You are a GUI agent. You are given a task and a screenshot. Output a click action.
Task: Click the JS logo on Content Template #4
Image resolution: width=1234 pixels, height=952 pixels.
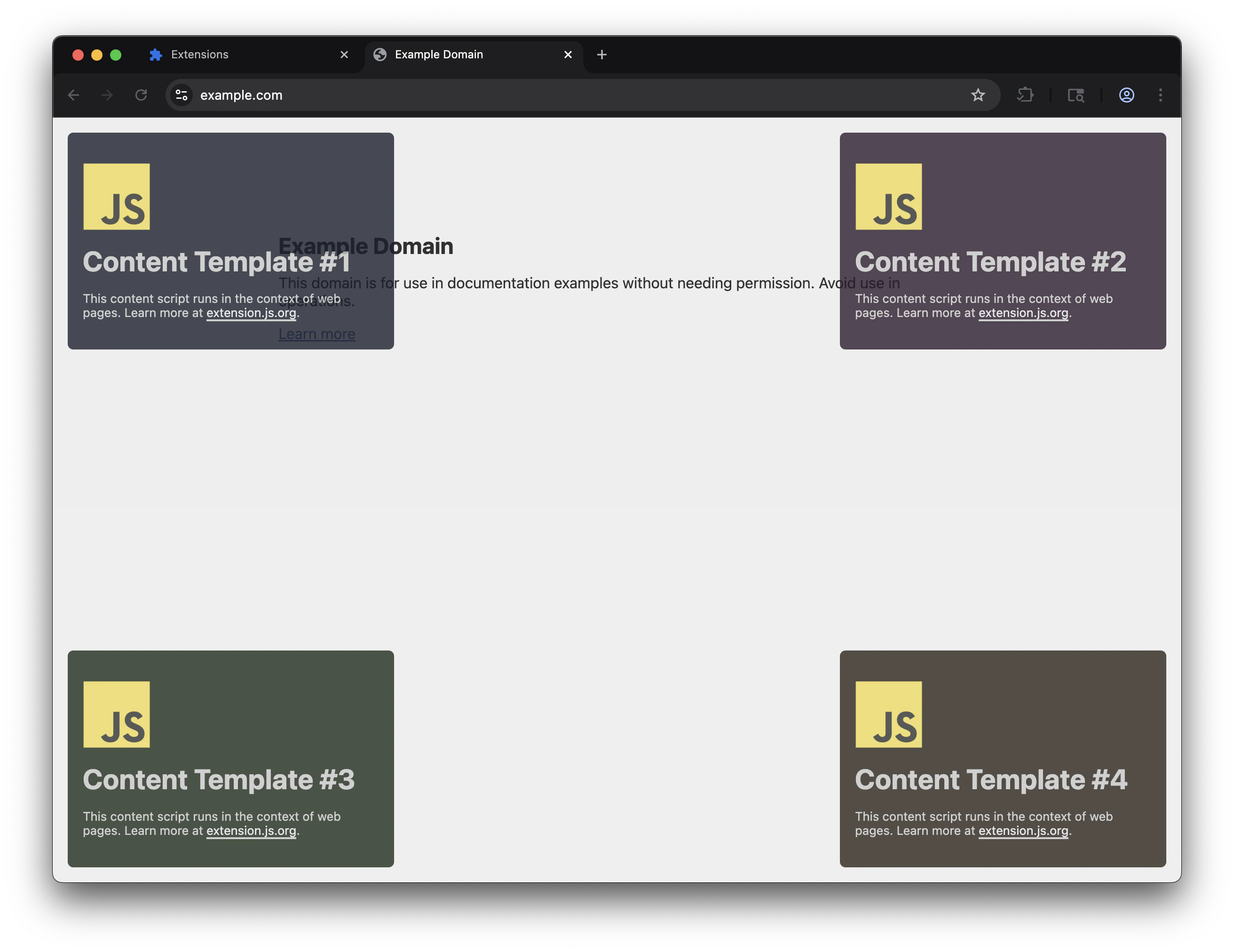pos(888,714)
